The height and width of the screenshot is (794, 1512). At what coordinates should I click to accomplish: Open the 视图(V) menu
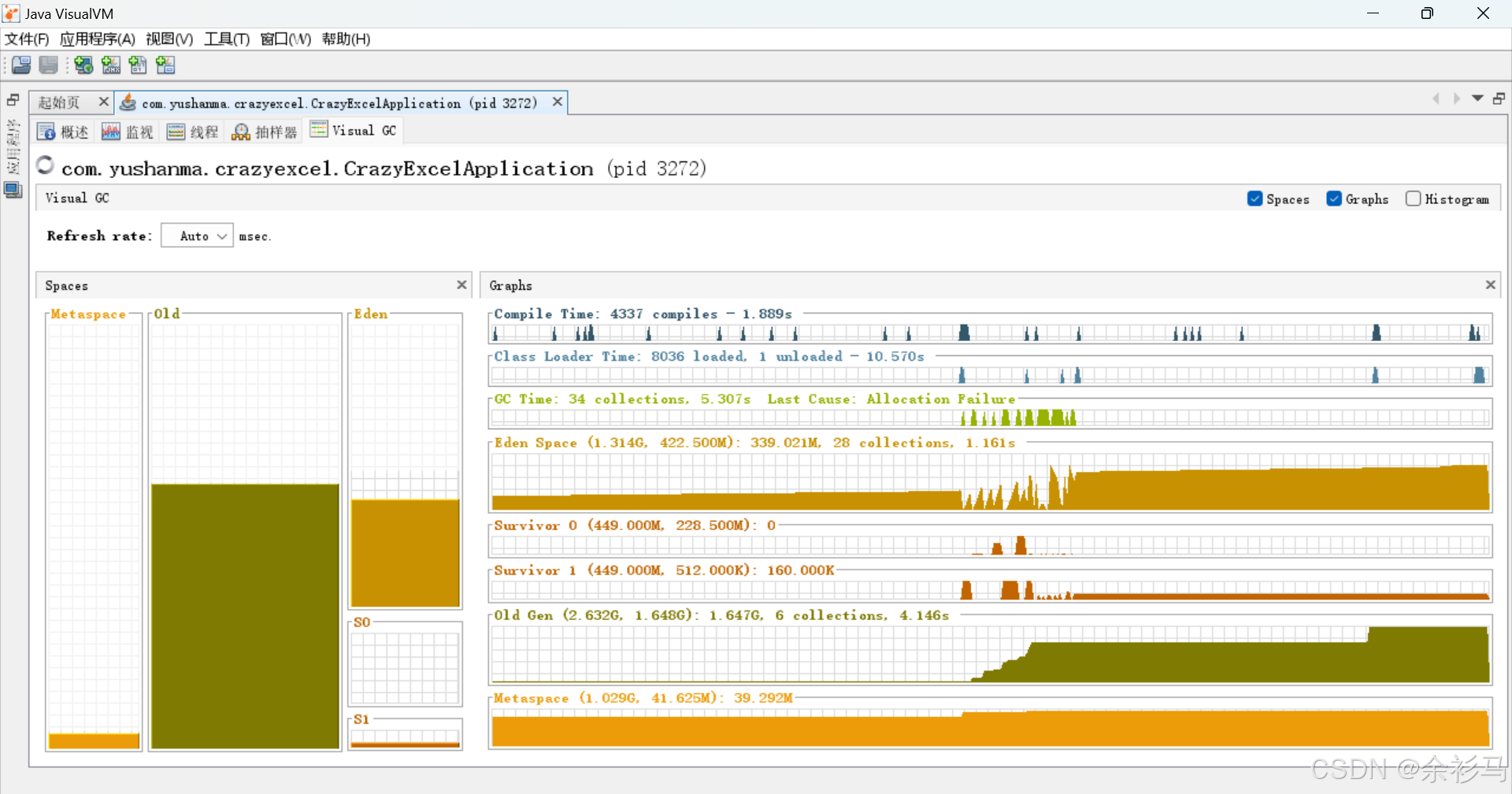(169, 39)
